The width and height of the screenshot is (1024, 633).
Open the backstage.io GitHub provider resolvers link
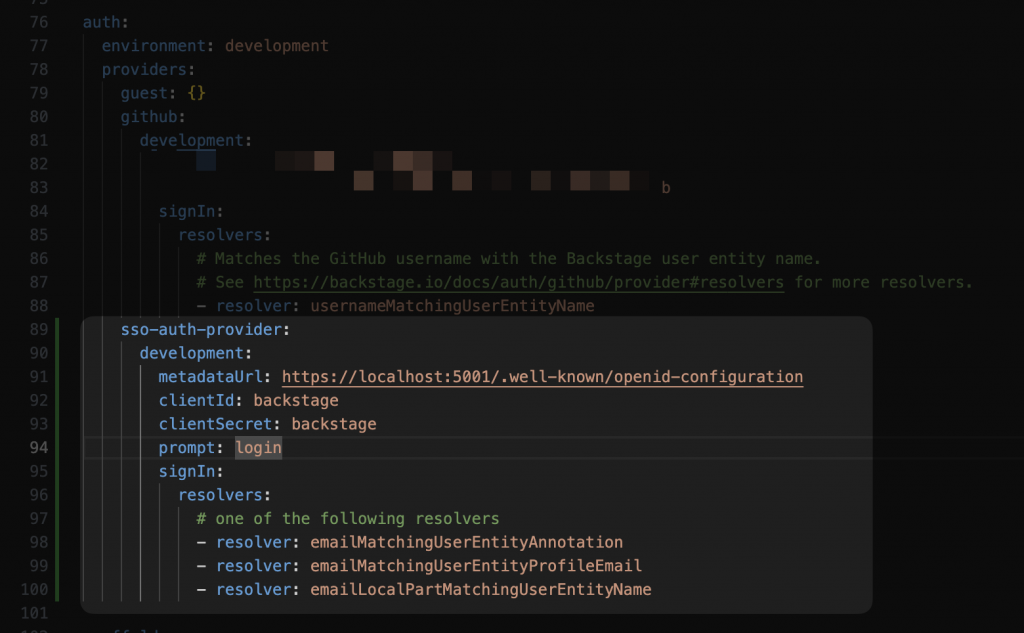(519, 282)
